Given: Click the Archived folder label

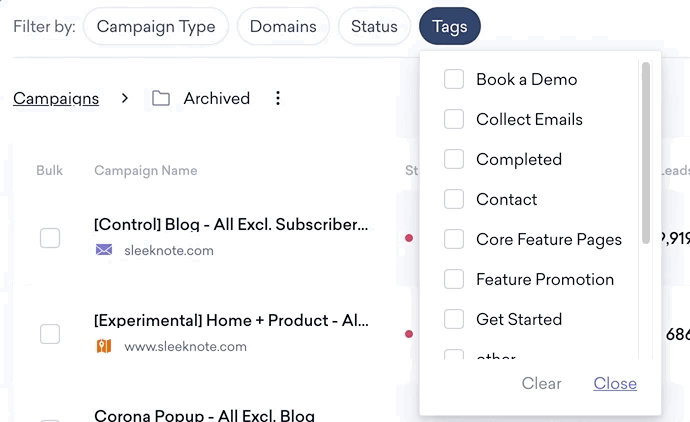Looking at the screenshot, I should pos(217,98).
